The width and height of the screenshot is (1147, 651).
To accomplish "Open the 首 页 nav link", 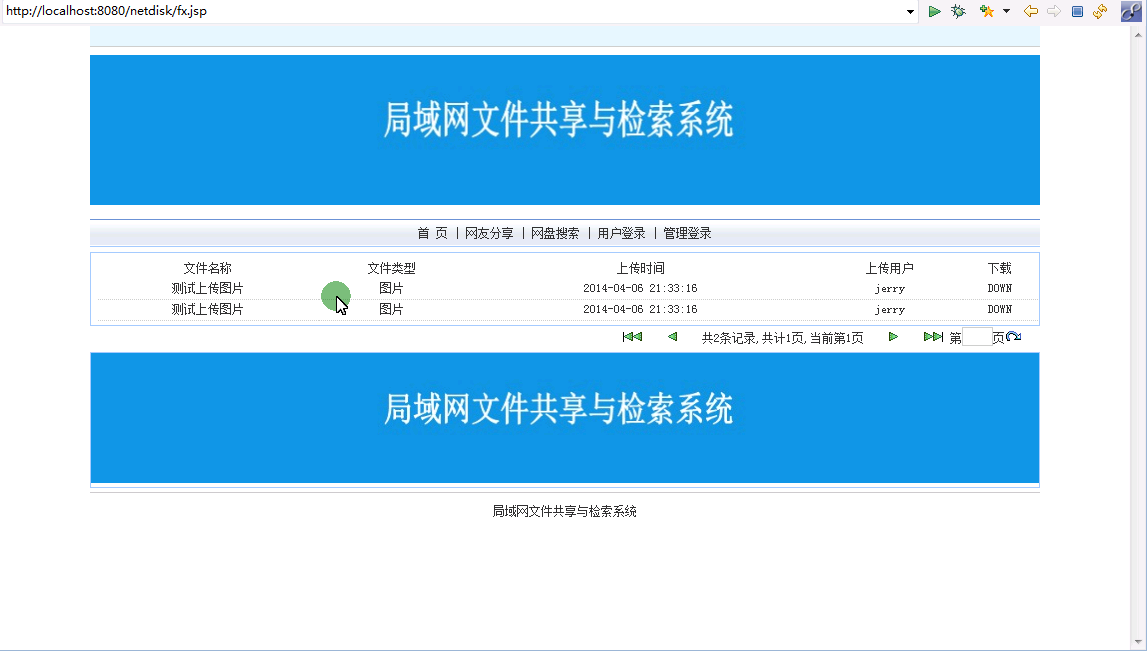I will click(x=432, y=233).
